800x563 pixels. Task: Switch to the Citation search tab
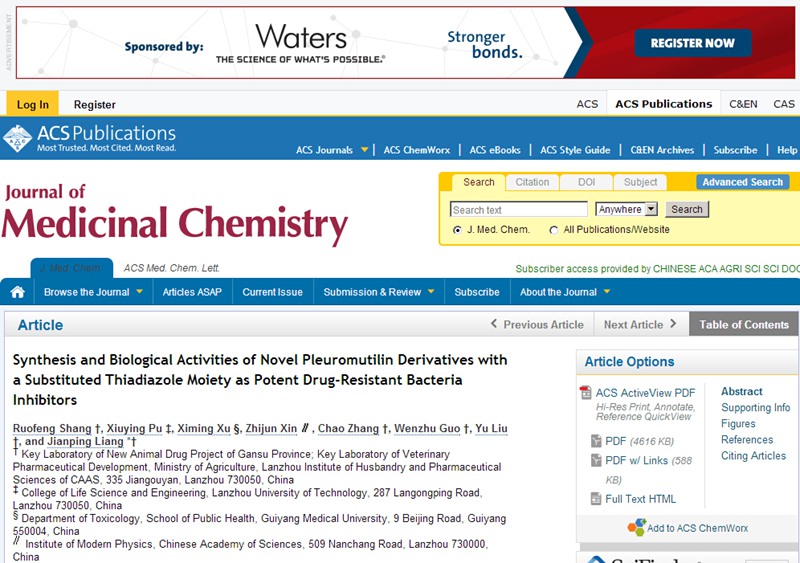coord(532,182)
